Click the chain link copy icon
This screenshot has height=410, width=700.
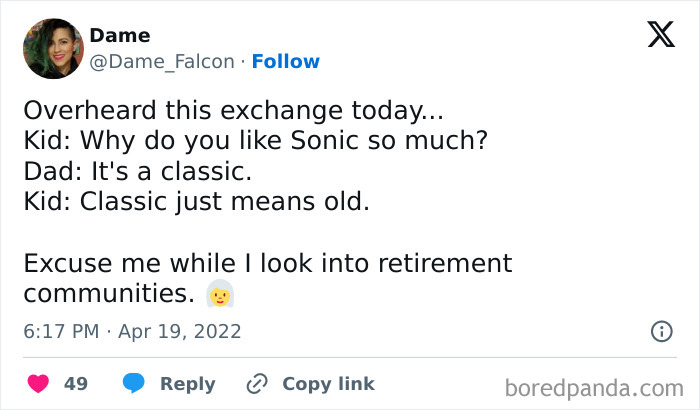[x=257, y=384]
